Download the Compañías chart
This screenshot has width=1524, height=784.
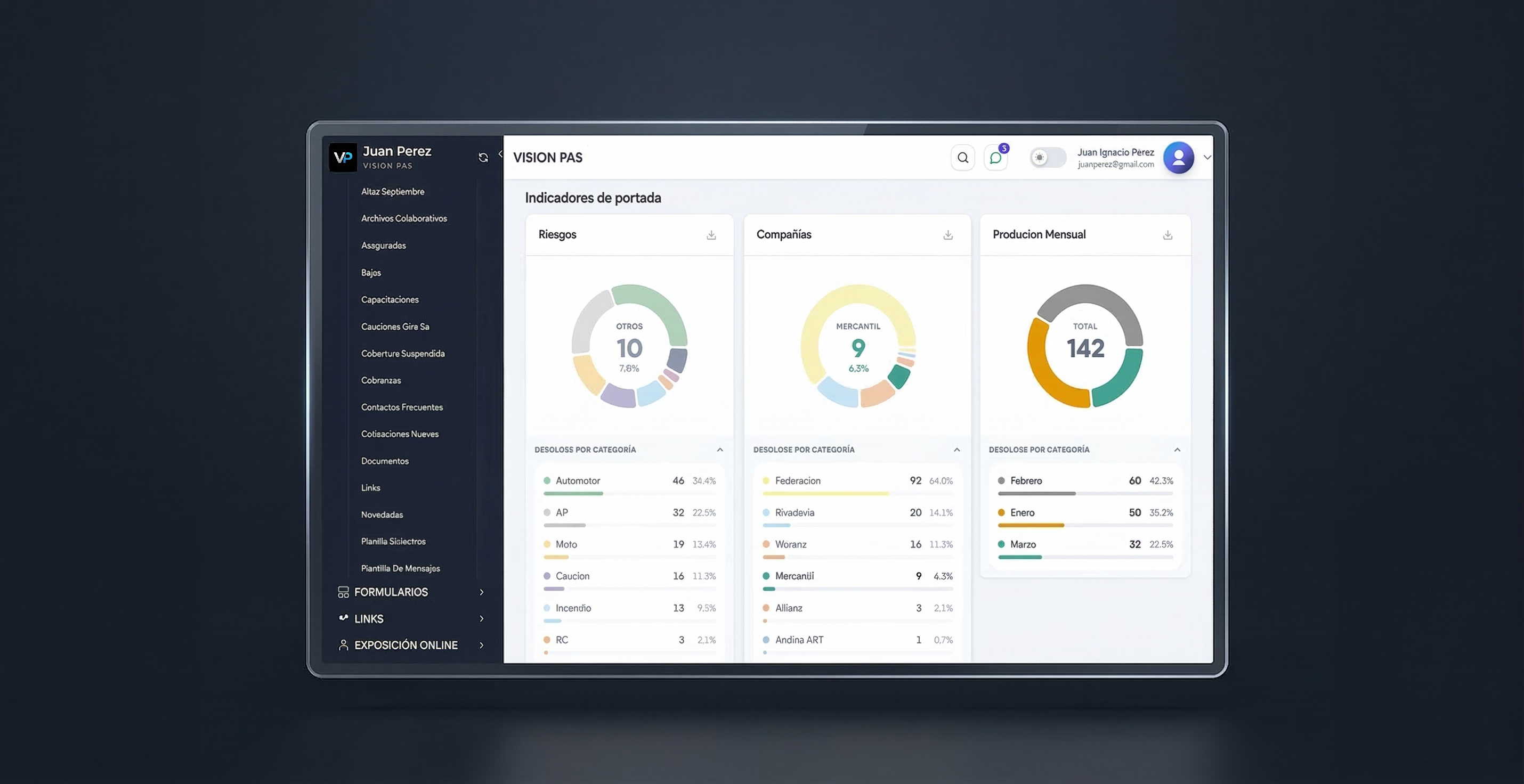948,235
